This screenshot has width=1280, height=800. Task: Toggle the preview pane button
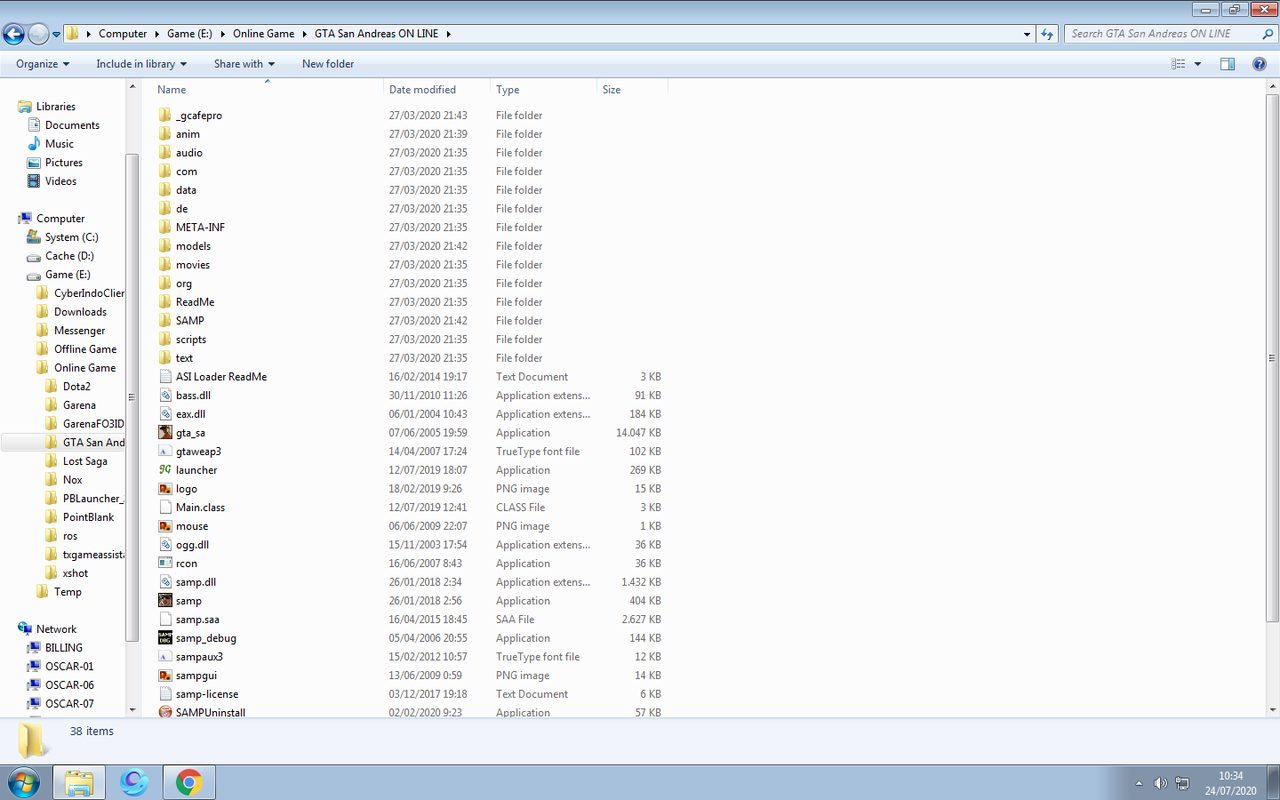click(x=1227, y=64)
